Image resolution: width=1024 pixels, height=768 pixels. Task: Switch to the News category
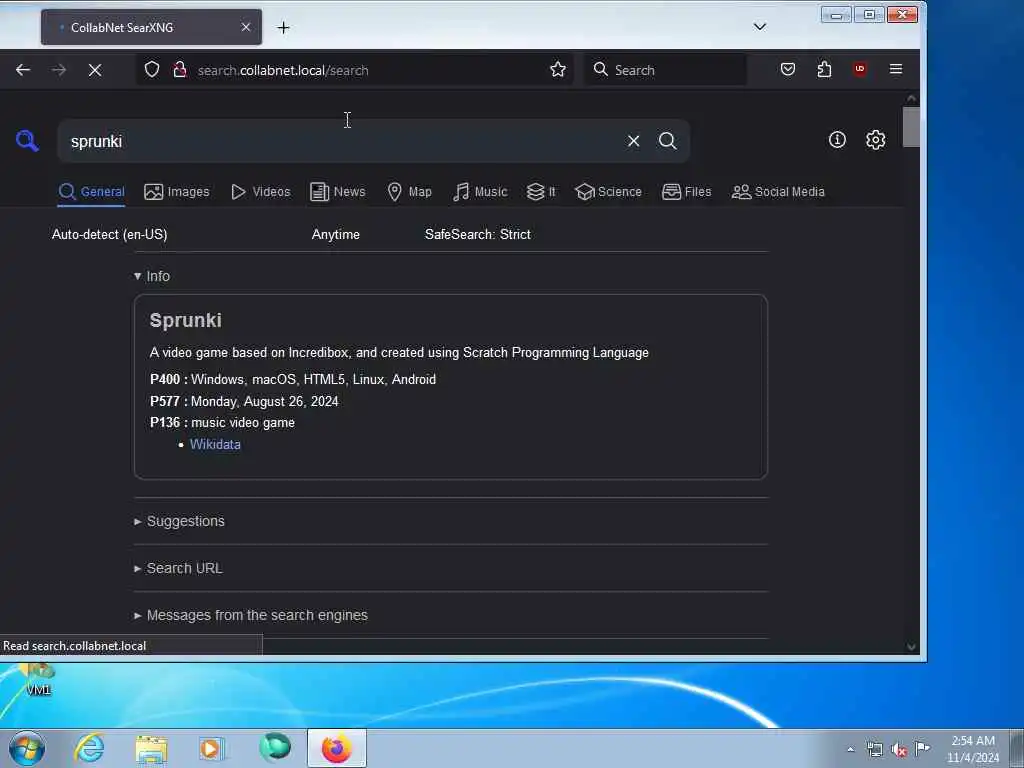[338, 192]
